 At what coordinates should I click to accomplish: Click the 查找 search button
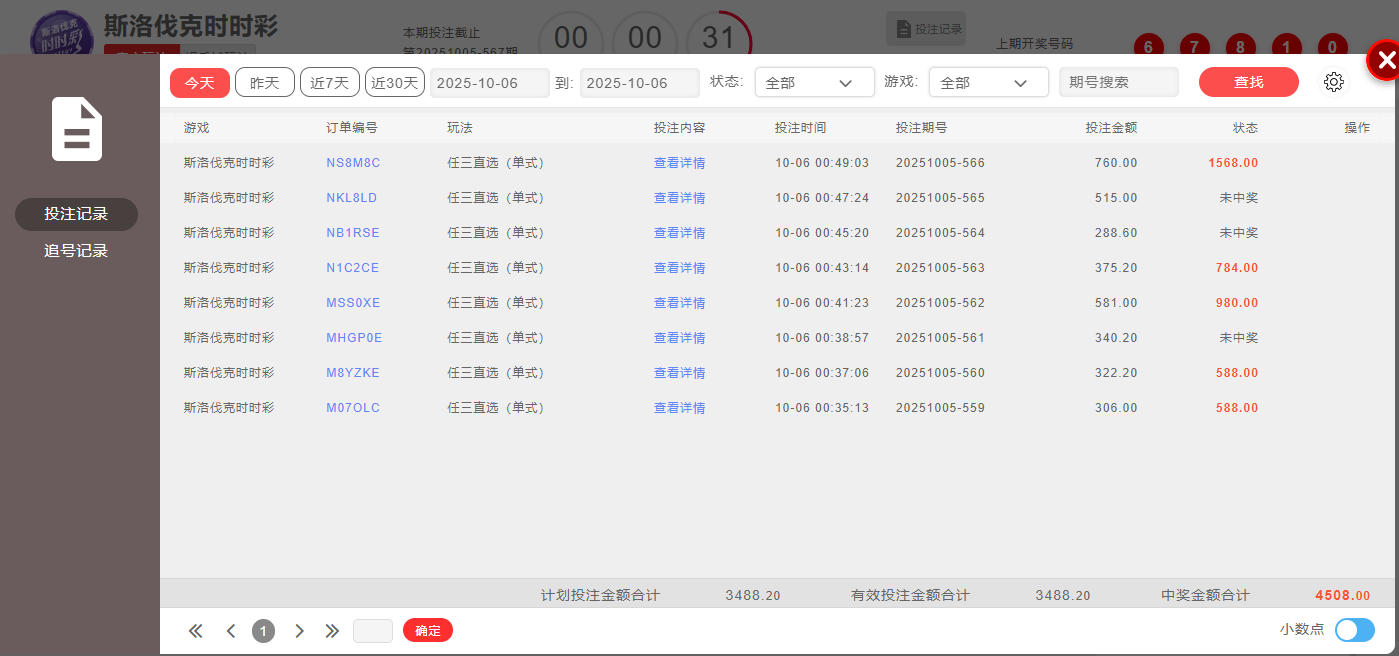tap(1248, 82)
